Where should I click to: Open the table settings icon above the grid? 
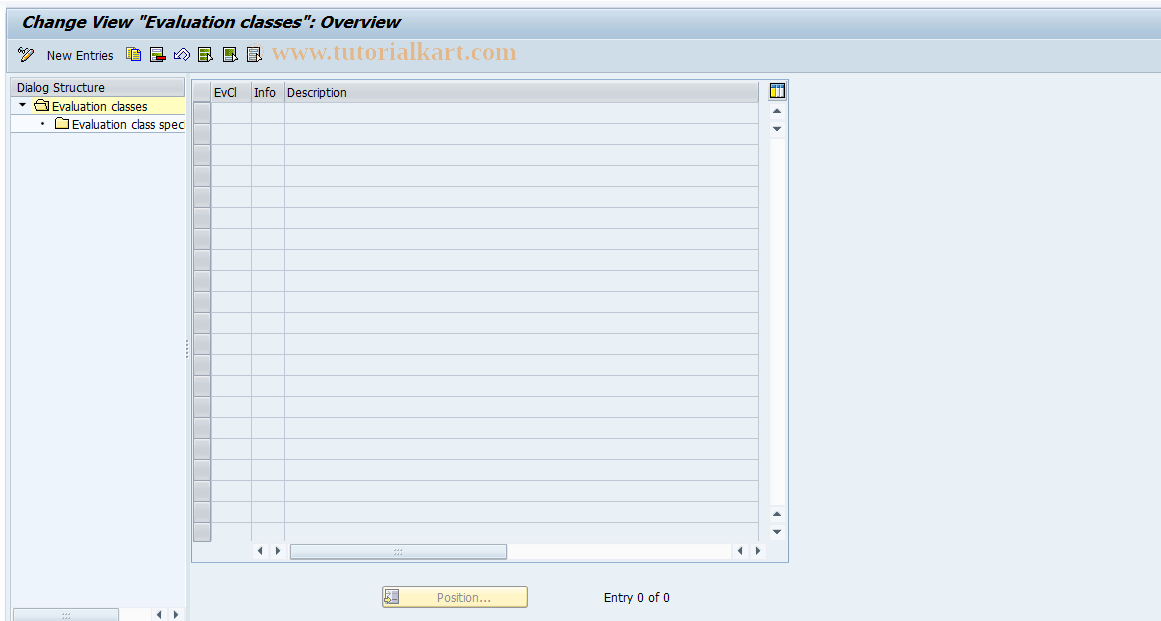[777, 91]
